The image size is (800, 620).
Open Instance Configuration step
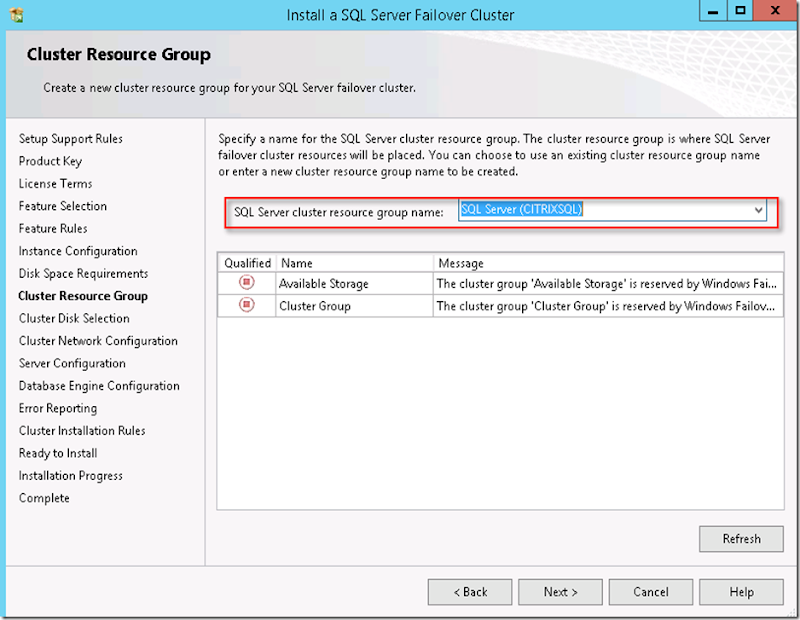pos(78,251)
